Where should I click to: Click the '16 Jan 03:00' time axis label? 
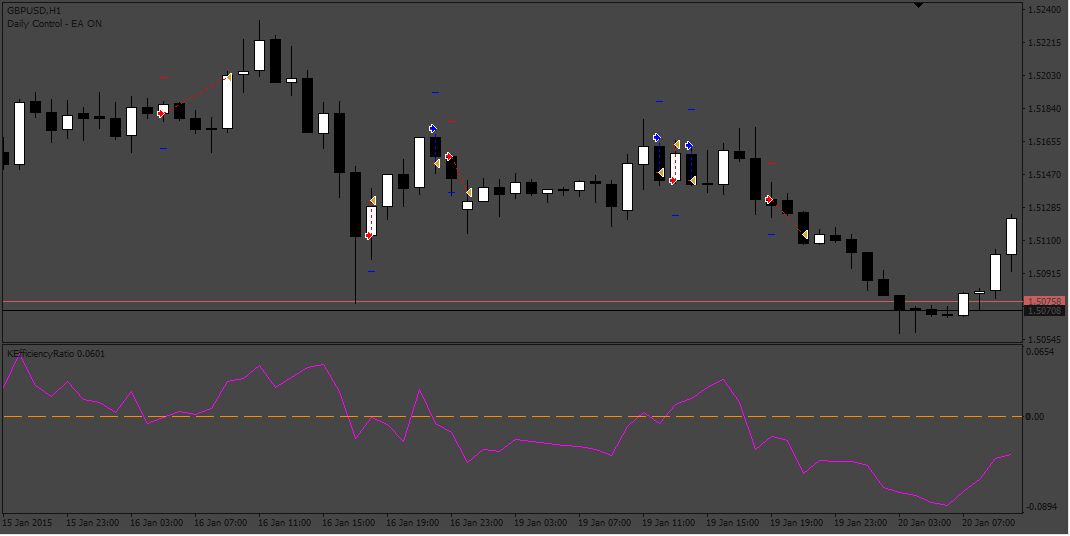point(156,522)
